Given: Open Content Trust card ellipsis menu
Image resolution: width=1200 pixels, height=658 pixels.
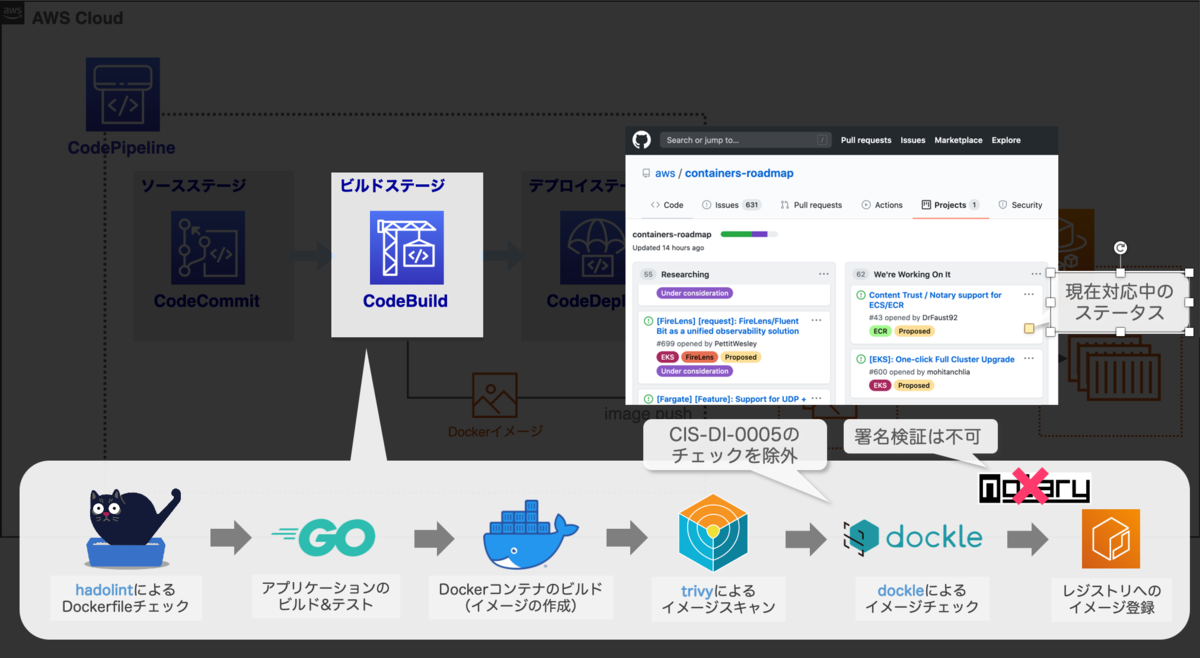Looking at the screenshot, I should tap(1029, 295).
